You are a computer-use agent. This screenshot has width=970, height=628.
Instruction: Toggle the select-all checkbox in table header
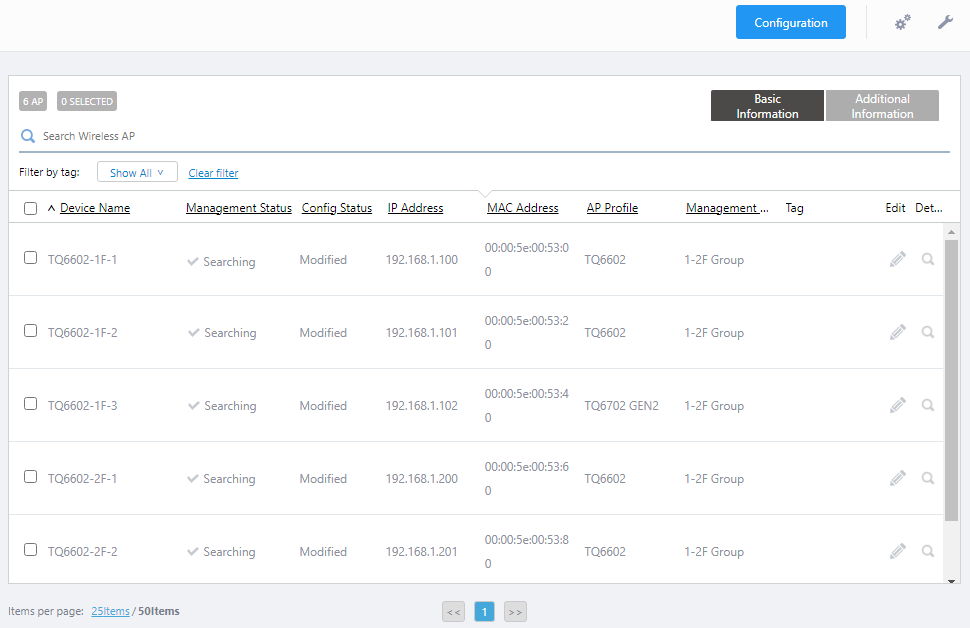pos(31,209)
